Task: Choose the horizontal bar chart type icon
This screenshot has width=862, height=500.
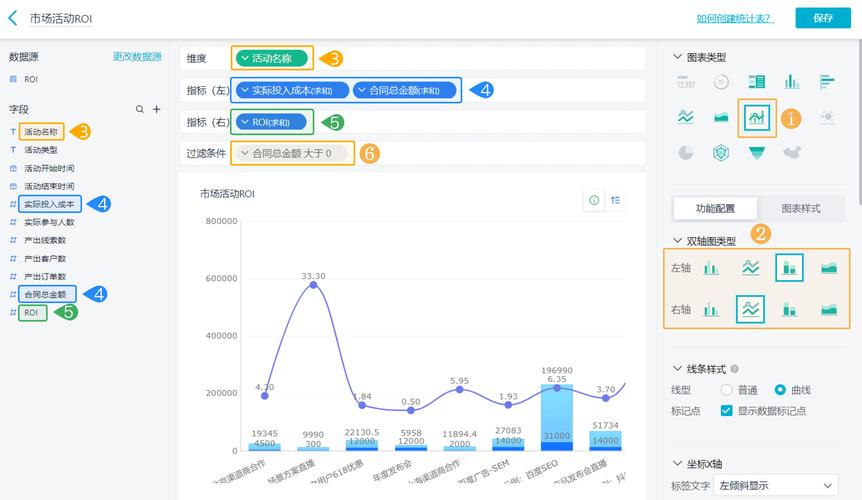Action: point(827,82)
